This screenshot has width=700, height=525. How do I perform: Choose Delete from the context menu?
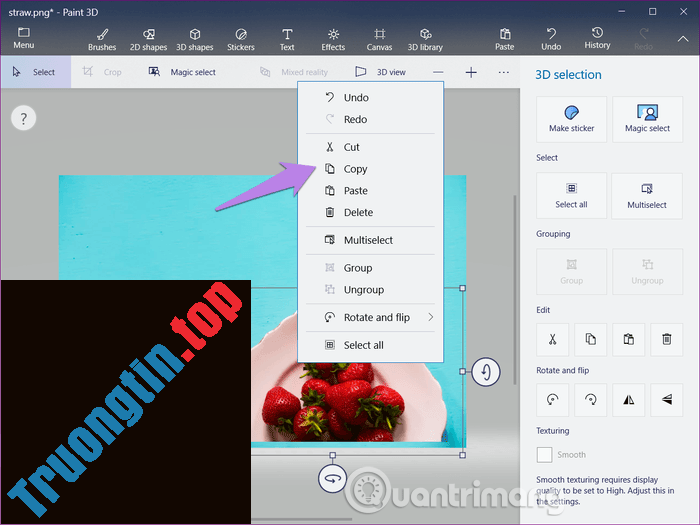tap(371, 212)
